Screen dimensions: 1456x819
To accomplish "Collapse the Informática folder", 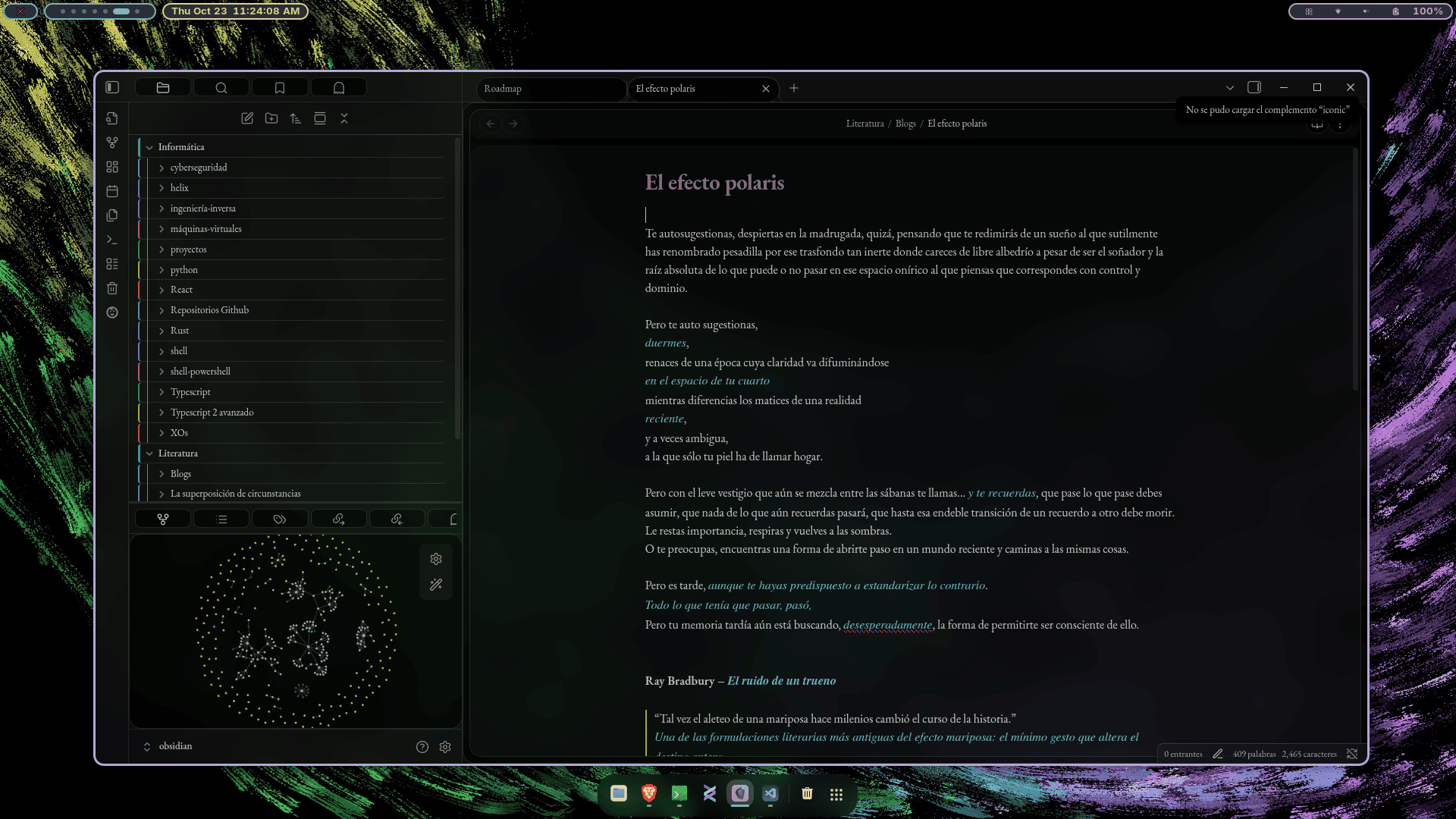I will coord(149,146).
